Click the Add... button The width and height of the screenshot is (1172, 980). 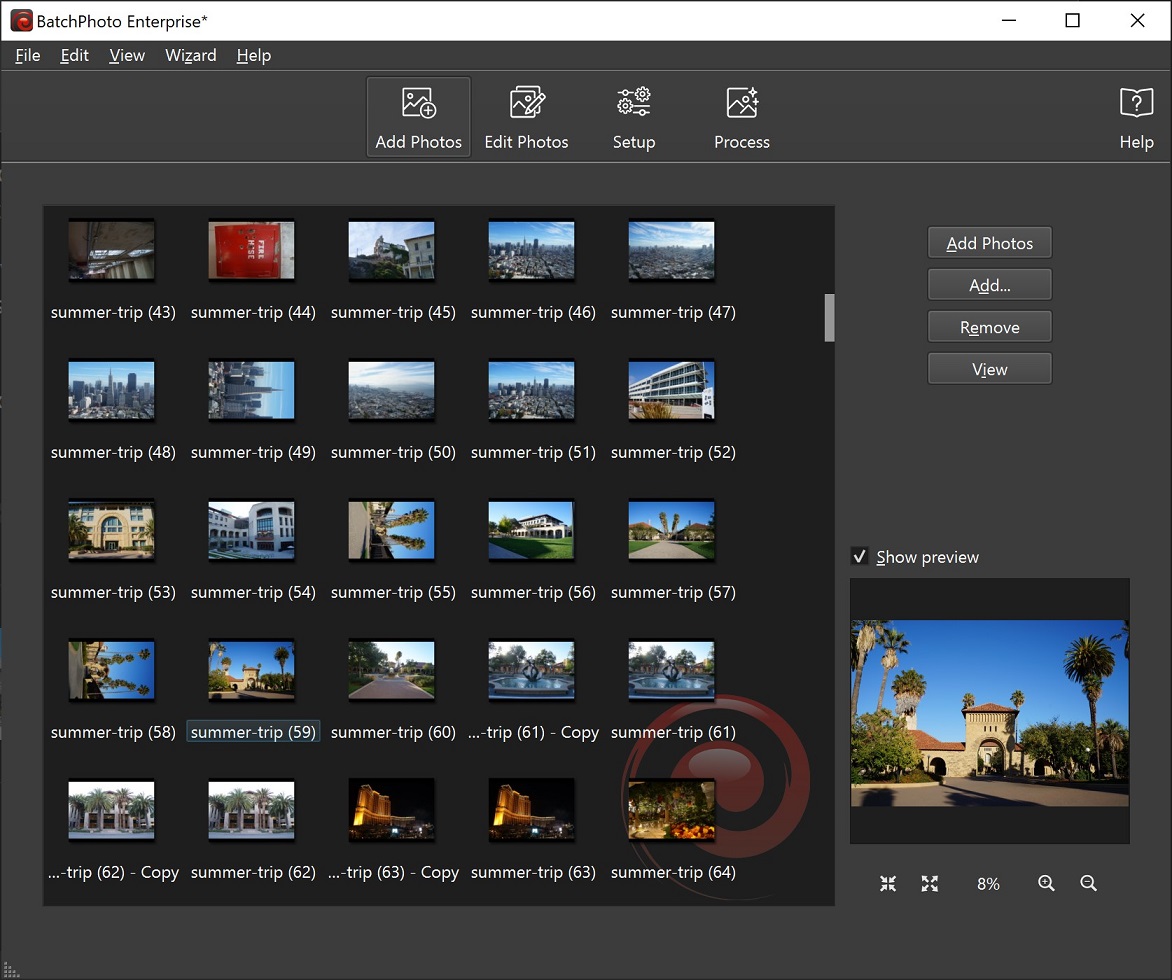click(989, 284)
